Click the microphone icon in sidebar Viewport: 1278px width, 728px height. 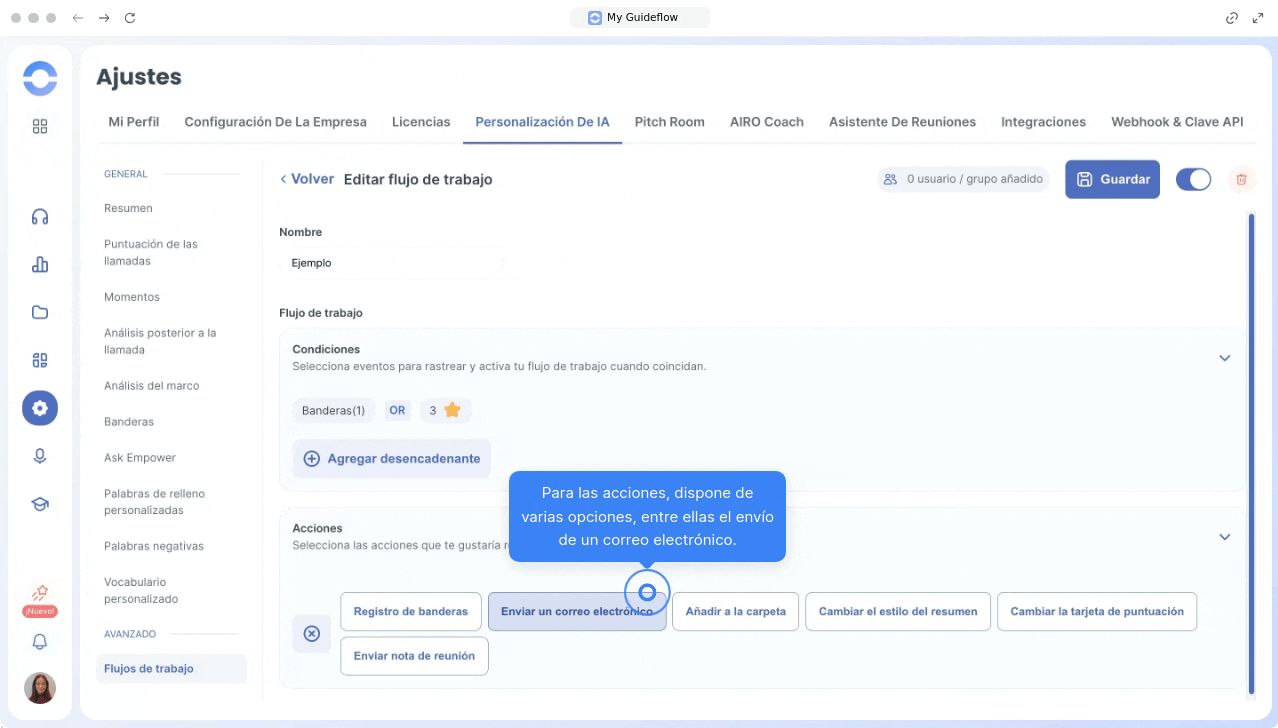click(40, 456)
